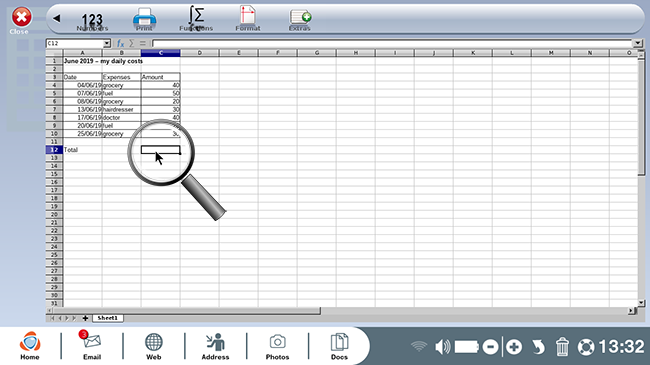The image size is (650, 365).
Task: Click the battery status icon
Action: [467, 347]
